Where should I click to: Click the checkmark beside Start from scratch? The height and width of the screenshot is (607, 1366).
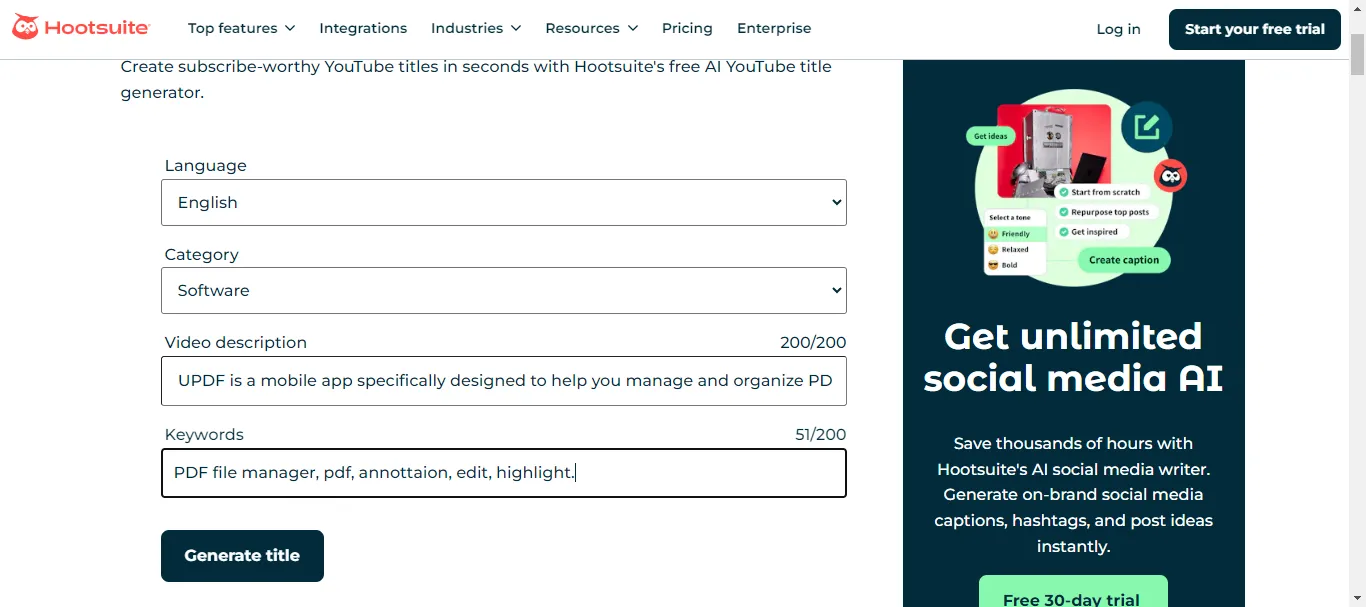1064,192
